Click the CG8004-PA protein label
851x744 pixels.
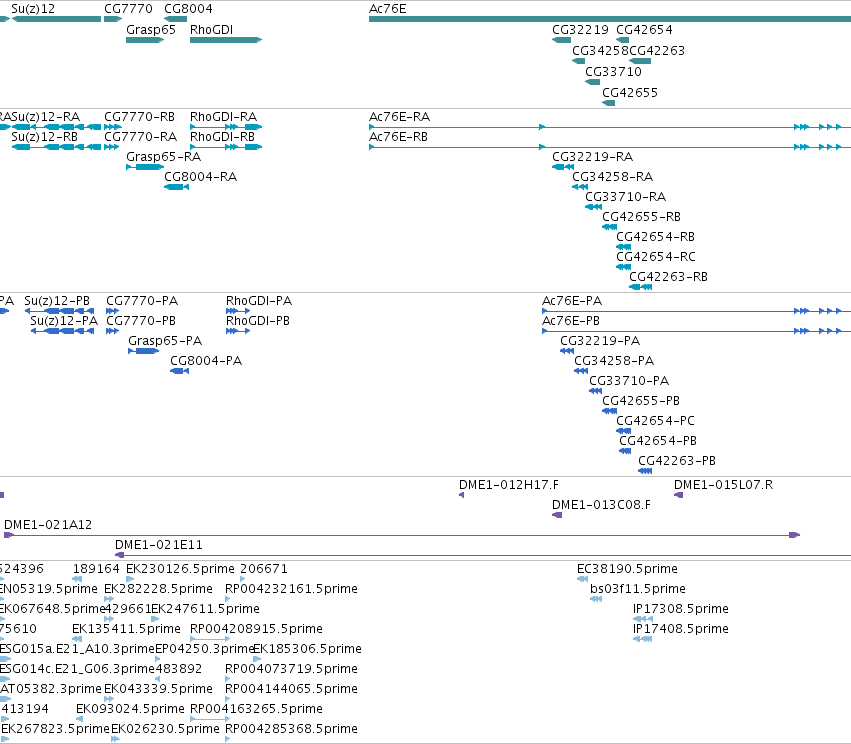[206, 361]
